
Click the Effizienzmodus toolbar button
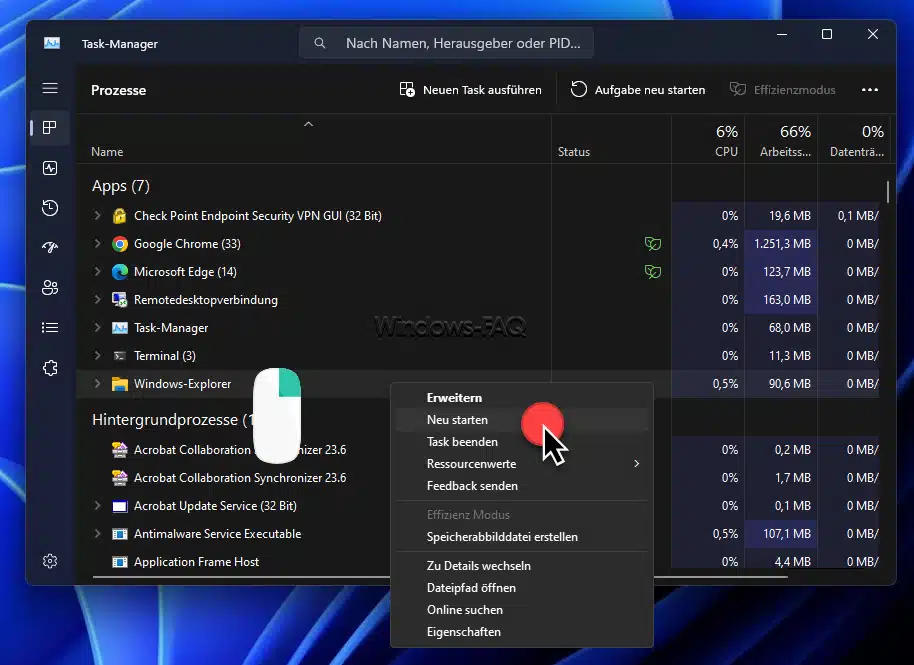tap(782, 90)
